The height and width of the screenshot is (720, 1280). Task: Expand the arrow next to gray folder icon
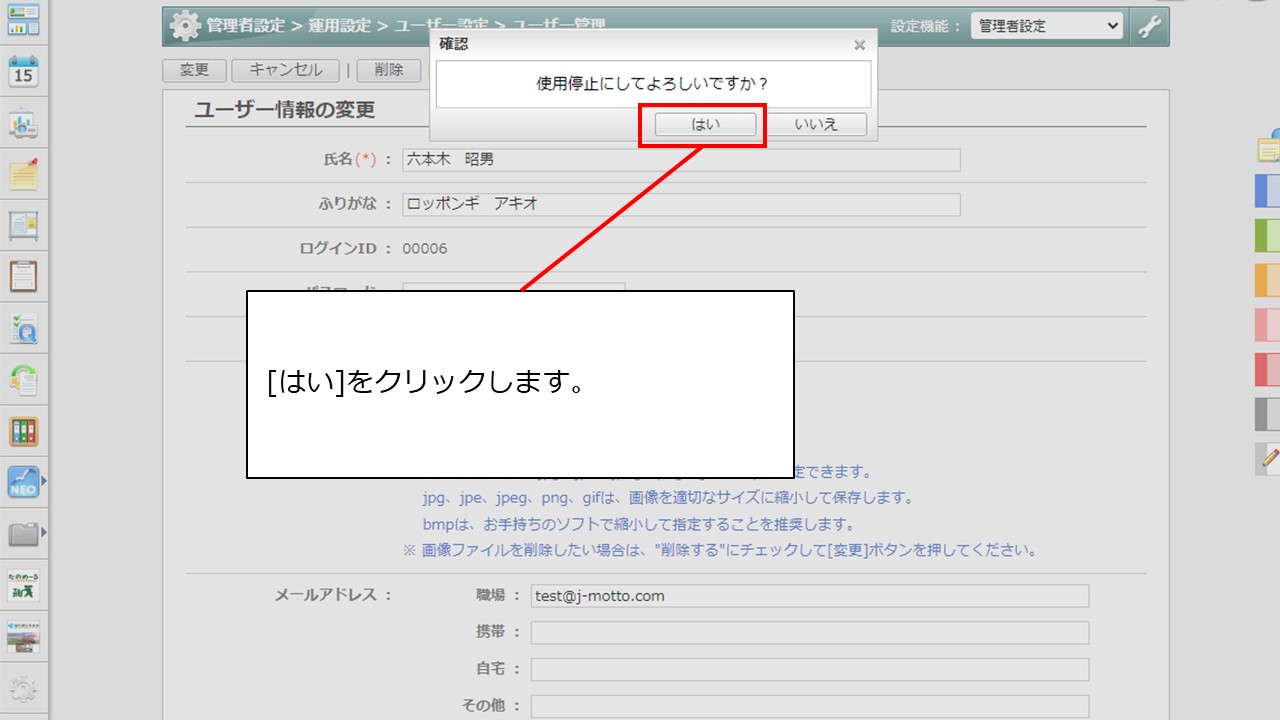pyautogui.click(x=43, y=534)
